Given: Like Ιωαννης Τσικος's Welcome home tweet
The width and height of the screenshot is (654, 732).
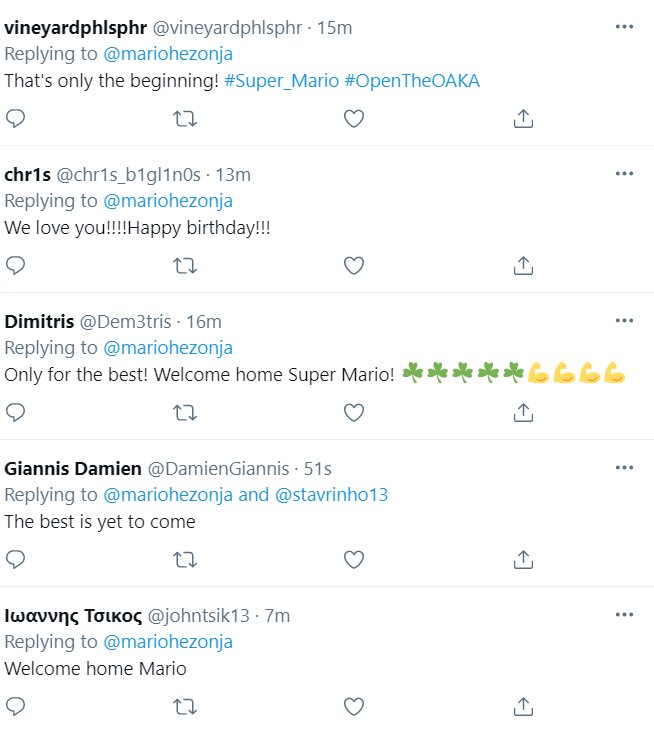Looking at the screenshot, I should pyautogui.click(x=353, y=706).
